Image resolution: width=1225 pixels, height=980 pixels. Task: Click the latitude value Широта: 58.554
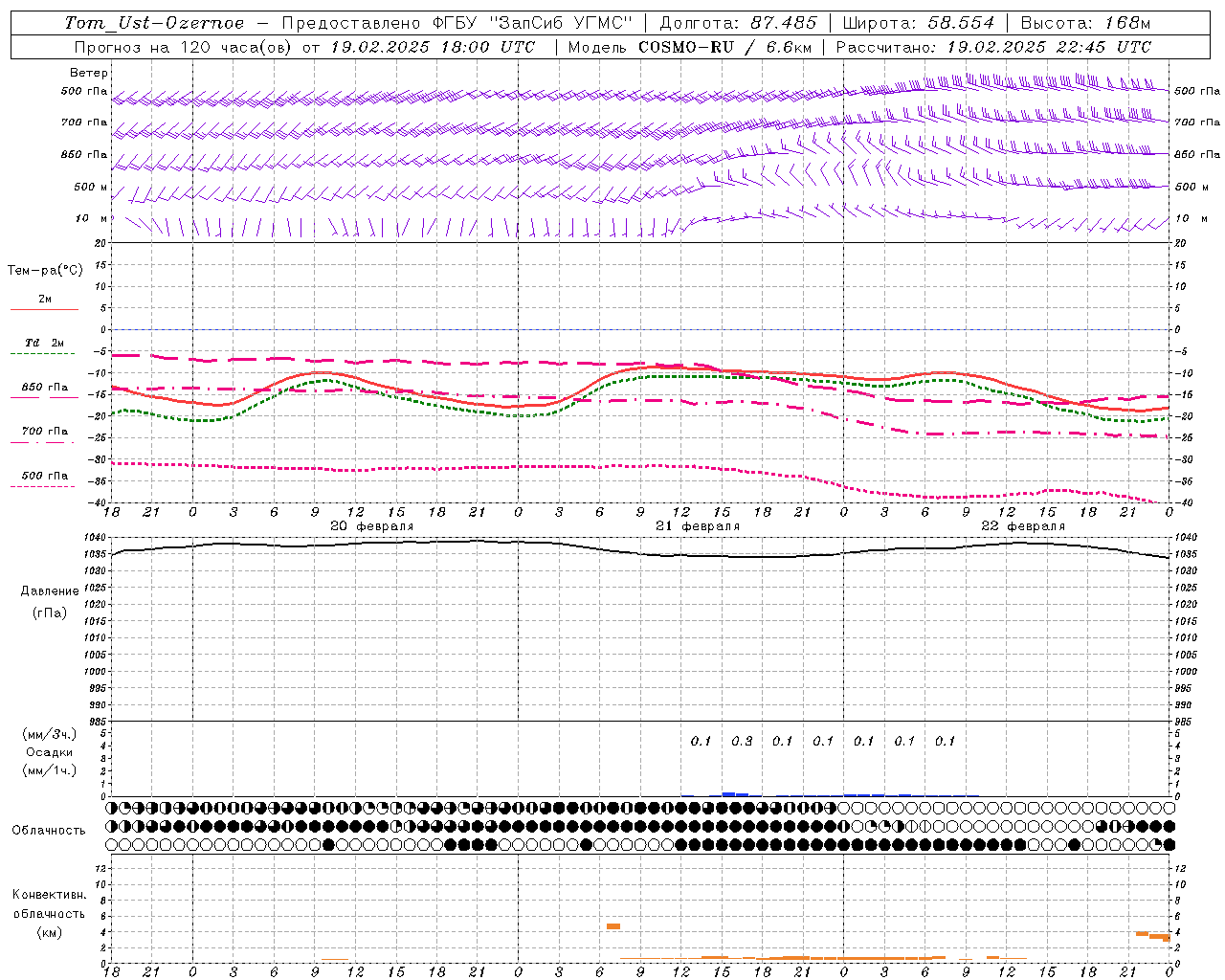point(918,23)
